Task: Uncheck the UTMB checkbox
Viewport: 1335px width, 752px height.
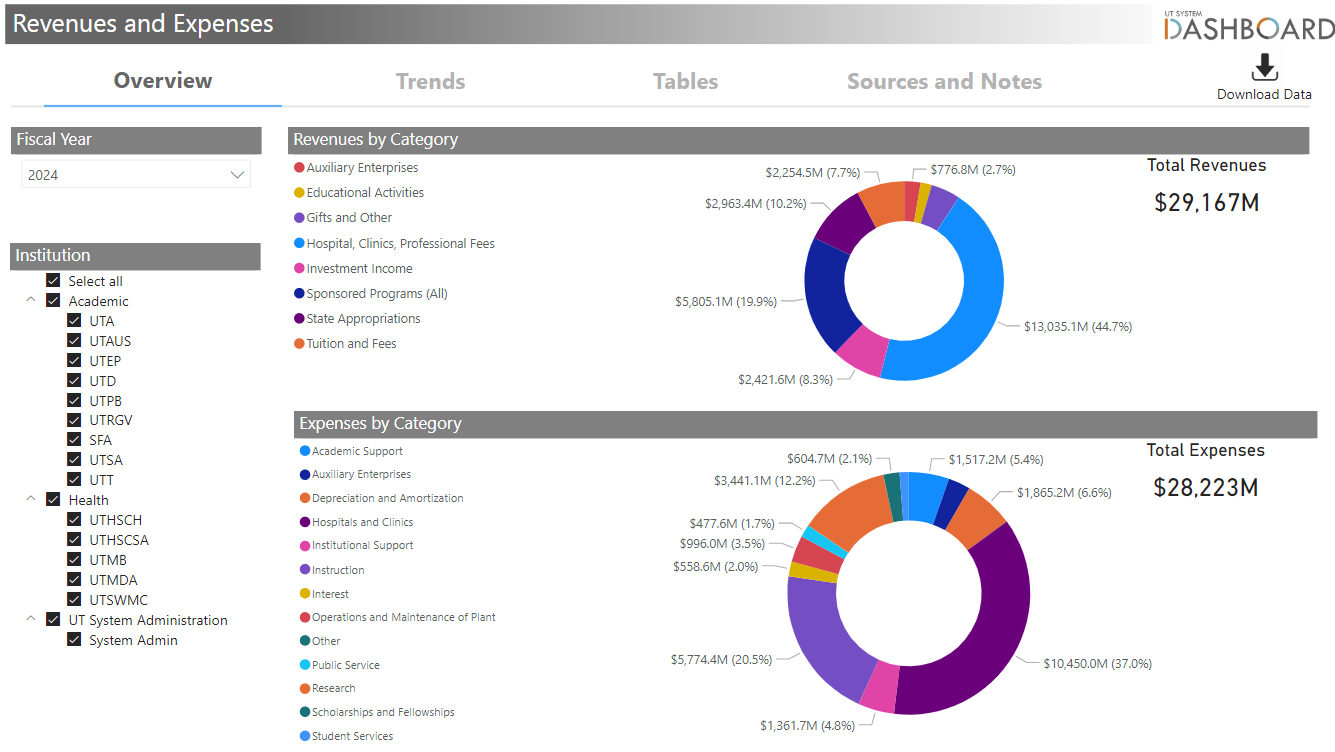Action: click(74, 559)
